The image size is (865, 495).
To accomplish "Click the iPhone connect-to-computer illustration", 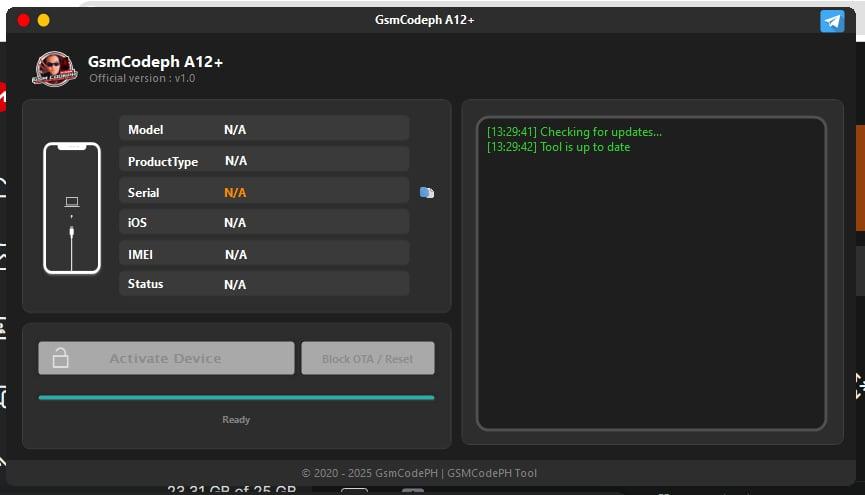I will pos(72,208).
